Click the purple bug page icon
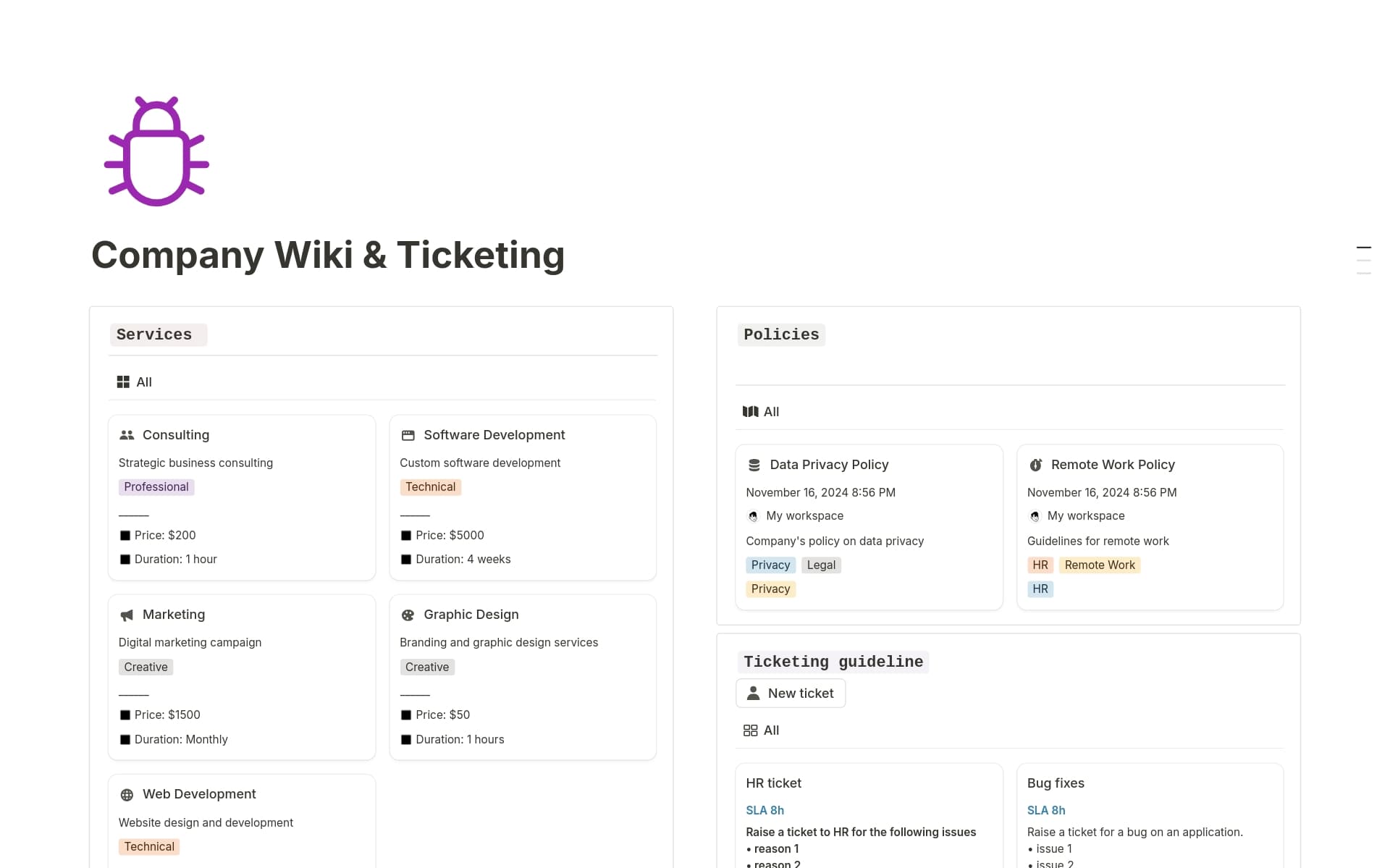This screenshot has height=868, width=1390. (x=156, y=149)
